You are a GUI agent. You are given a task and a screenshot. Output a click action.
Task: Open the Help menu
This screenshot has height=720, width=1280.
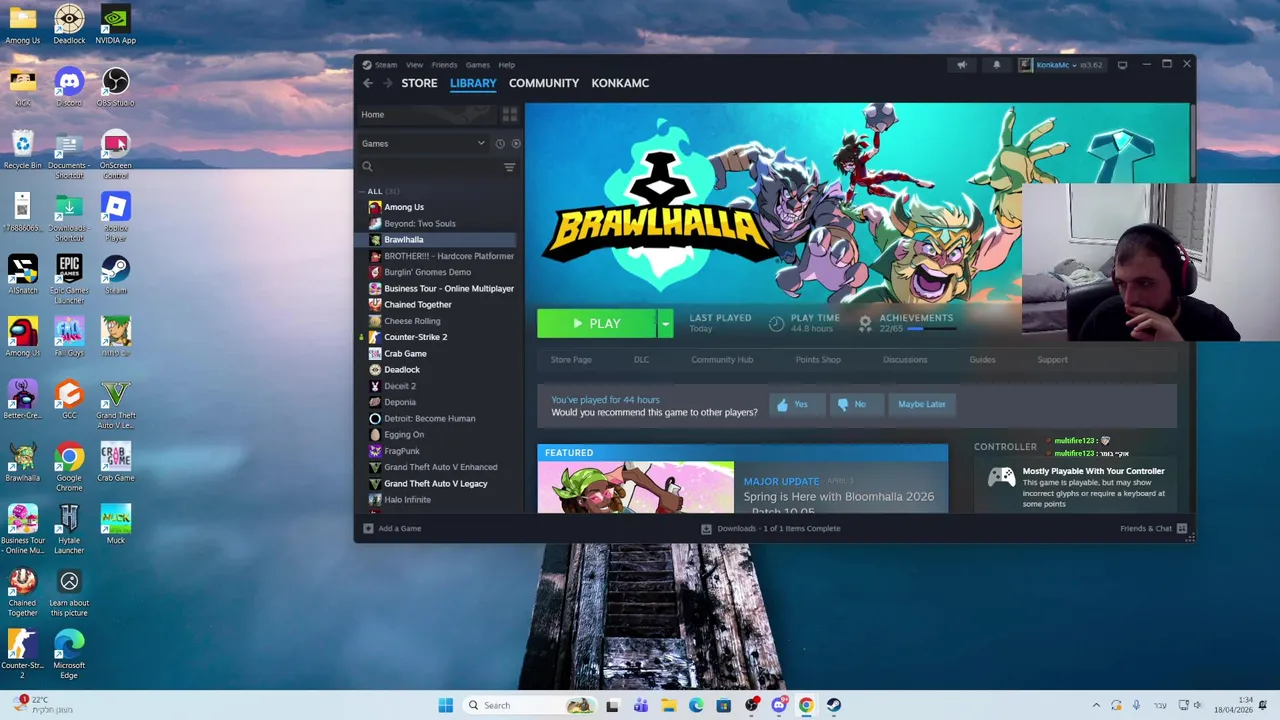point(507,65)
